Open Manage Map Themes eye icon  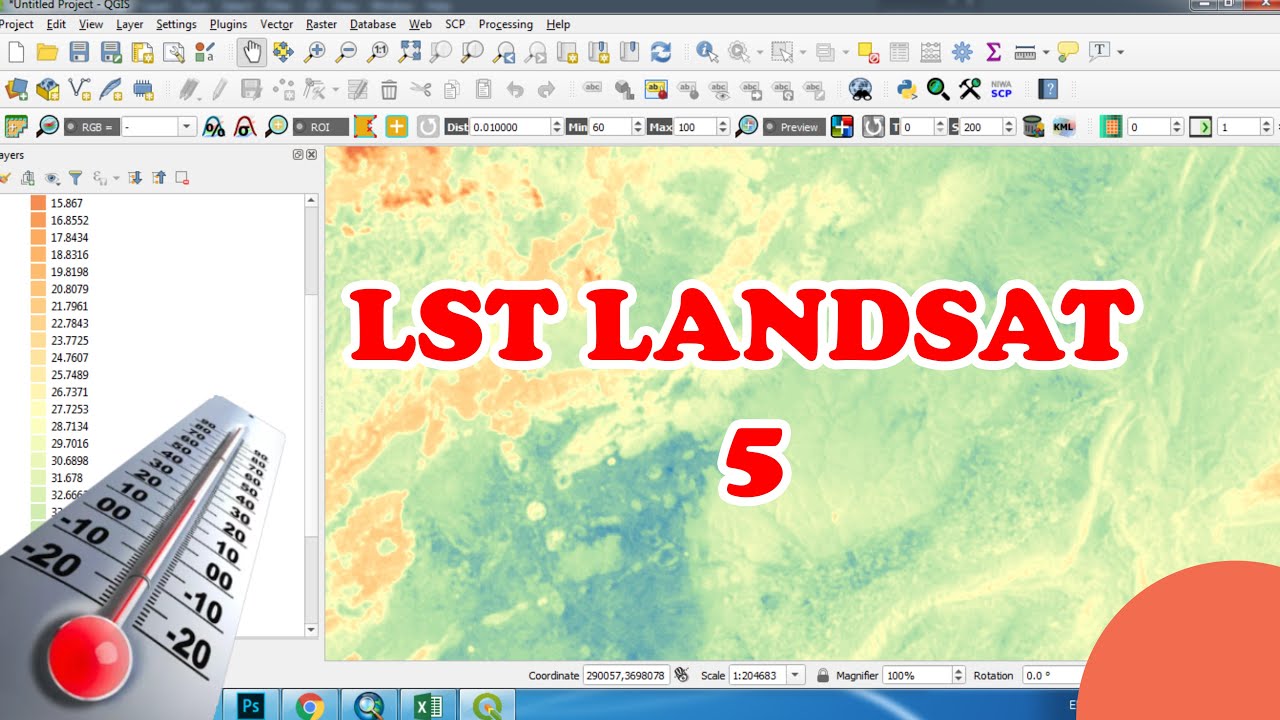point(52,178)
